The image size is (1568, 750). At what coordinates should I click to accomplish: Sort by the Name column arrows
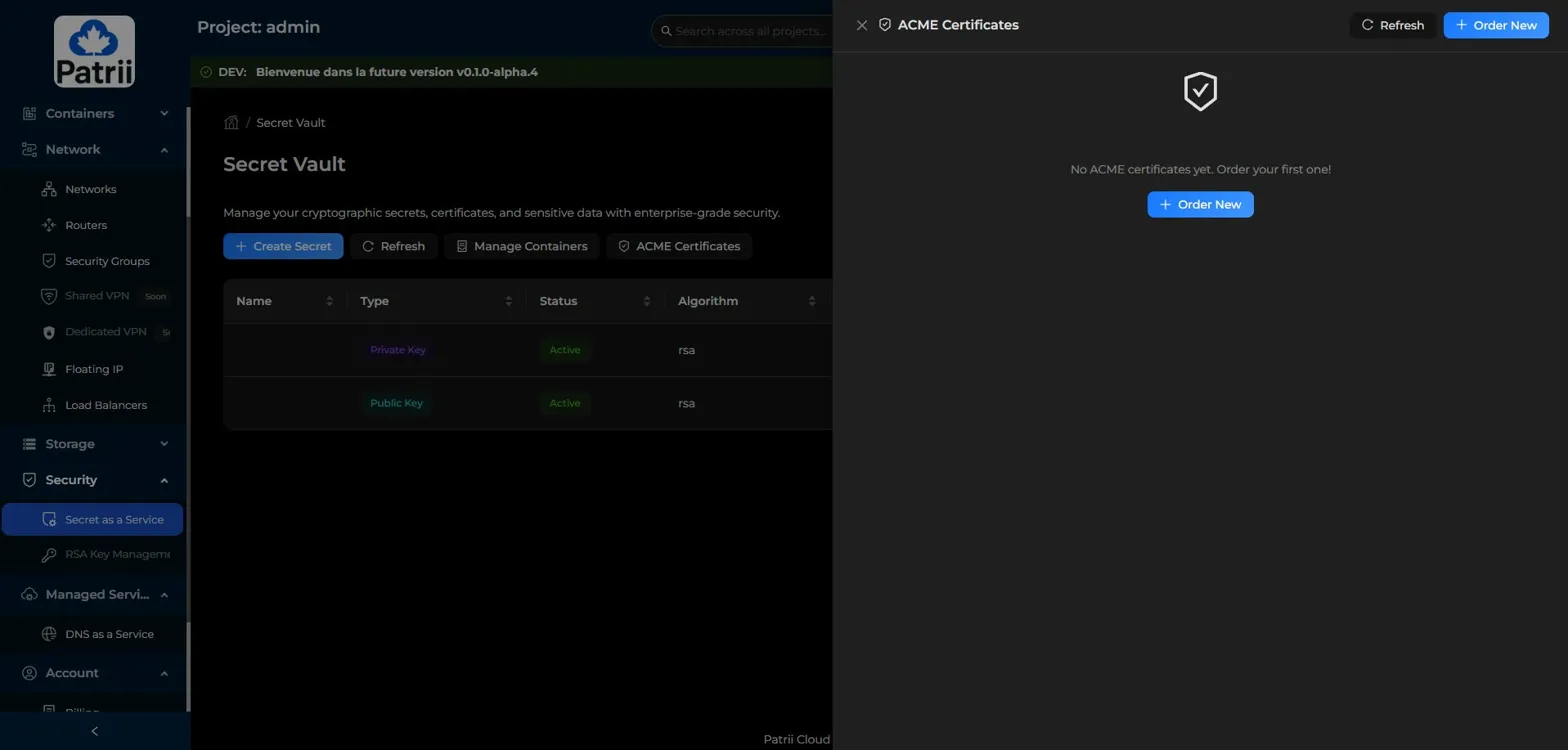[x=329, y=301]
